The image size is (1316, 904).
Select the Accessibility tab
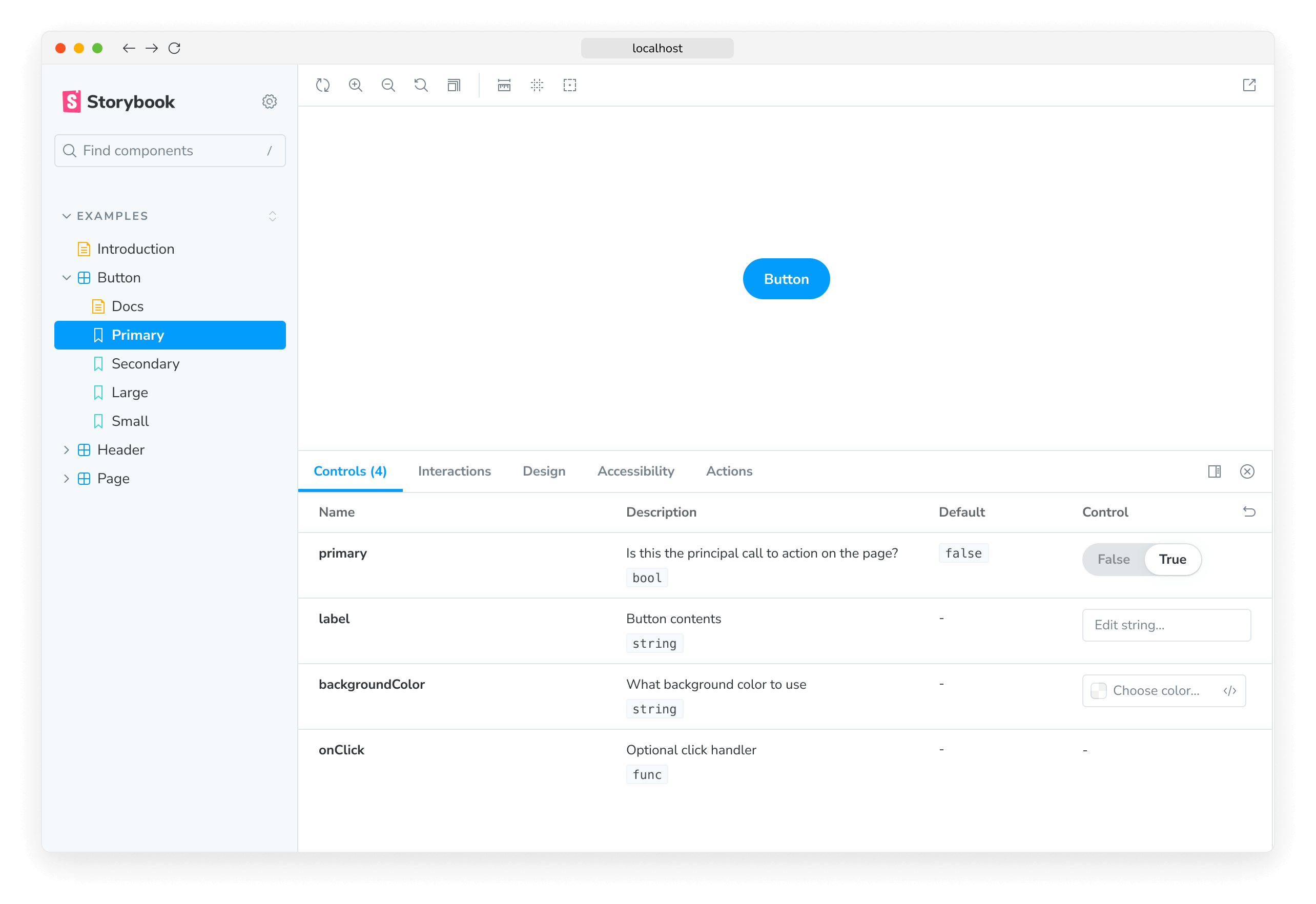click(x=635, y=471)
